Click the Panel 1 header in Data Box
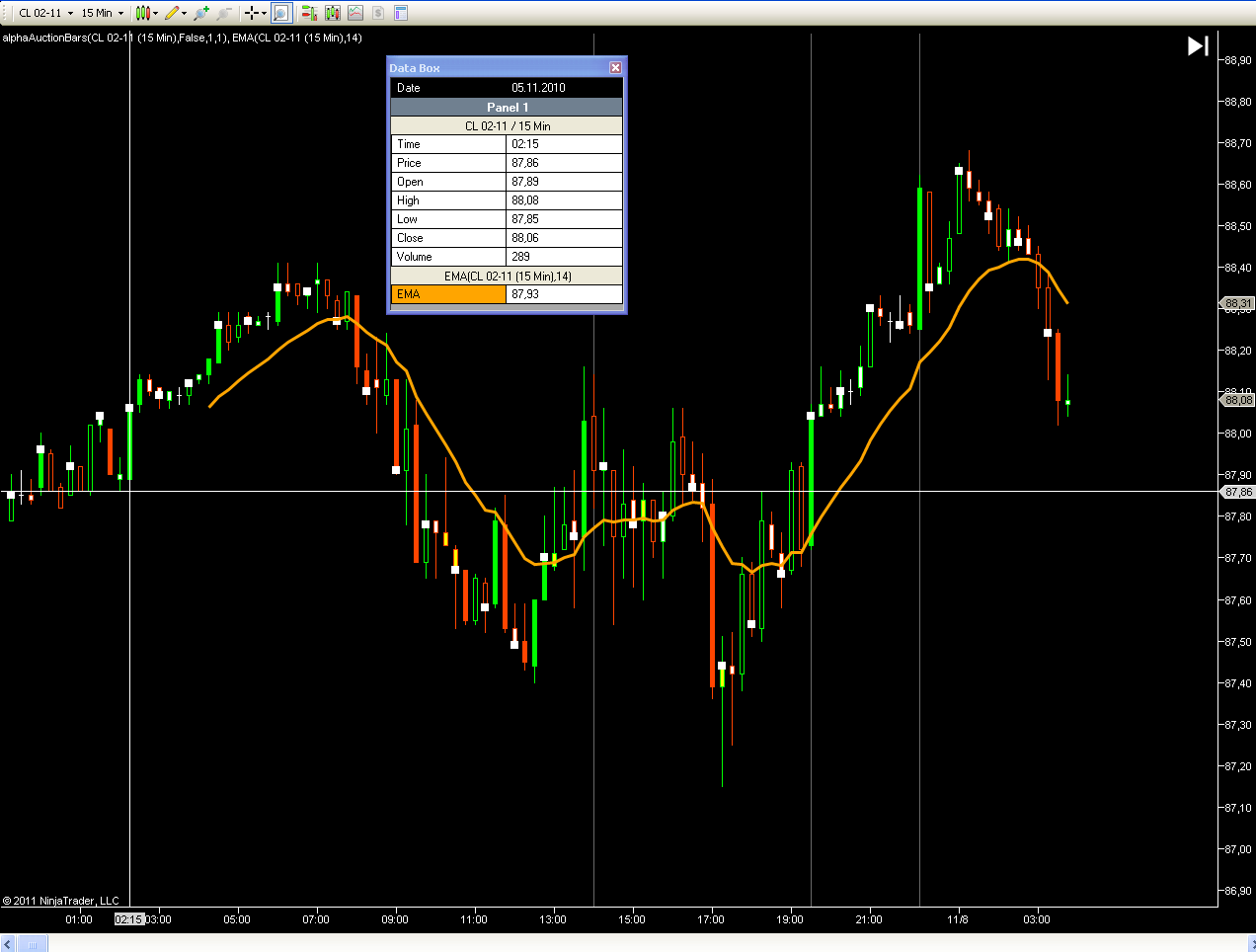1256x952 pixels. (507, 107)
